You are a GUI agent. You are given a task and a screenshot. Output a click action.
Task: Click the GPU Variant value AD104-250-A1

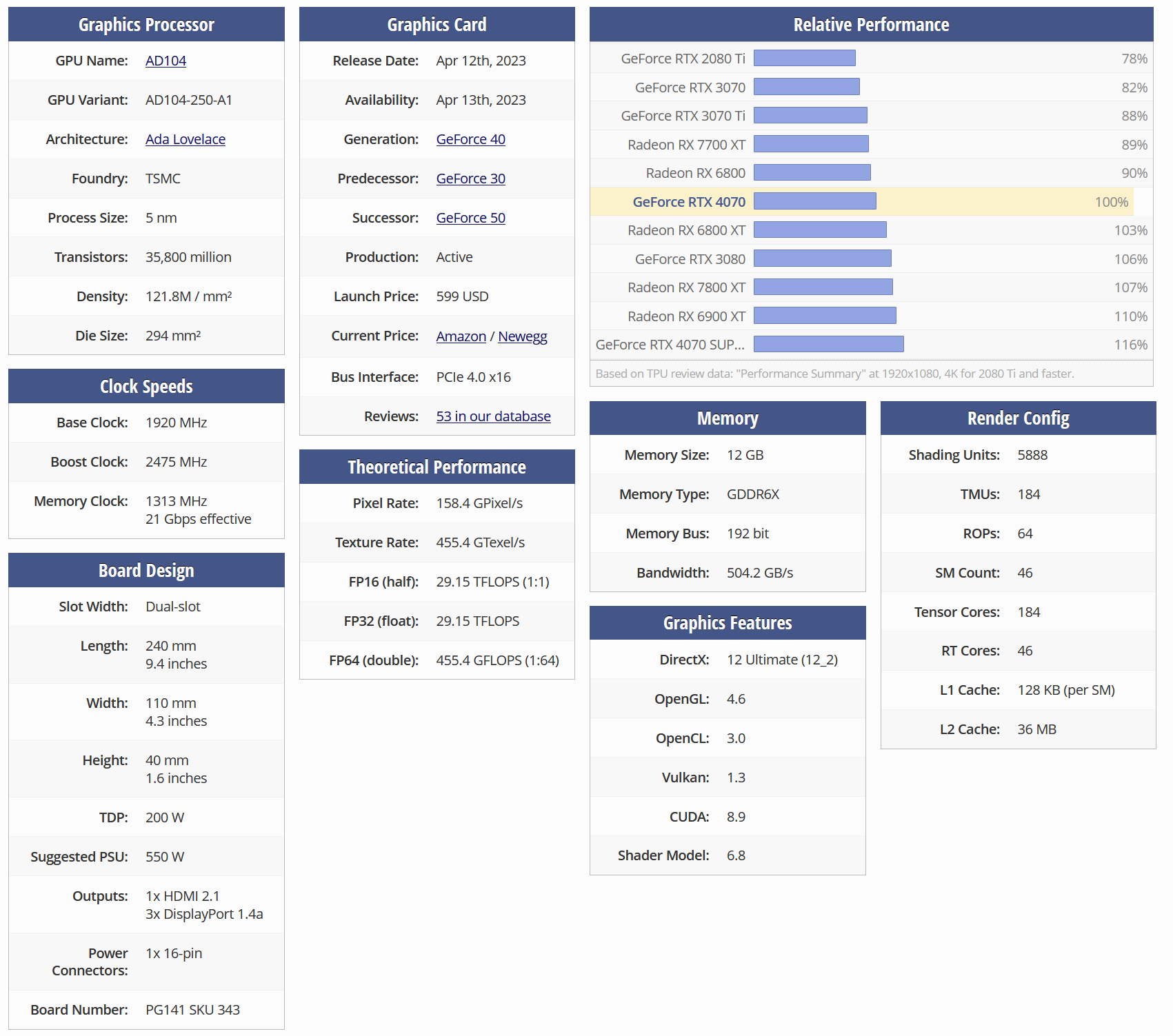189,100
